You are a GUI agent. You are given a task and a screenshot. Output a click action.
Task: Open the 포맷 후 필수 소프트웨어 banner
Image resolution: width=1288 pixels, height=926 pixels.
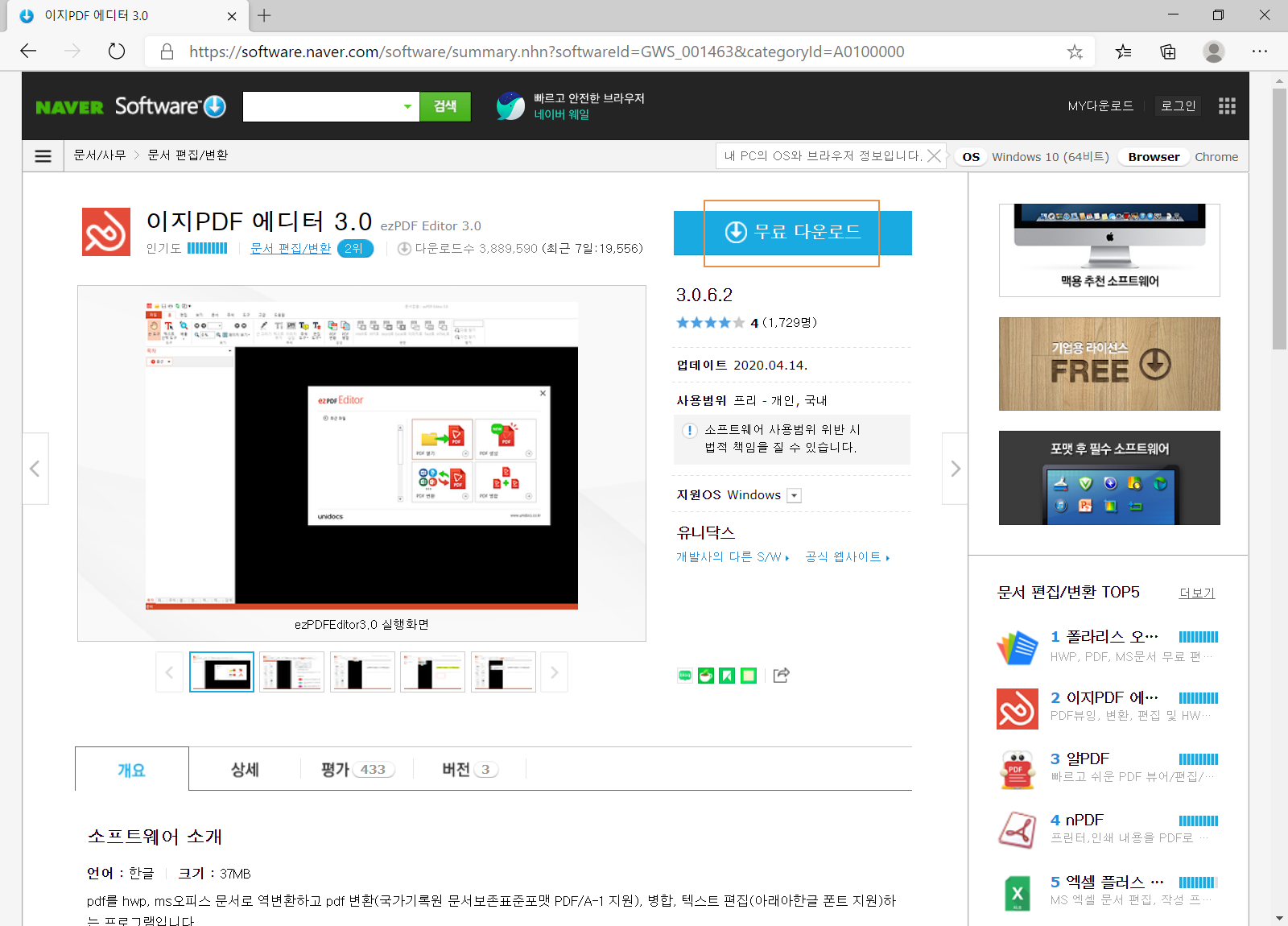coord(1109,478)
